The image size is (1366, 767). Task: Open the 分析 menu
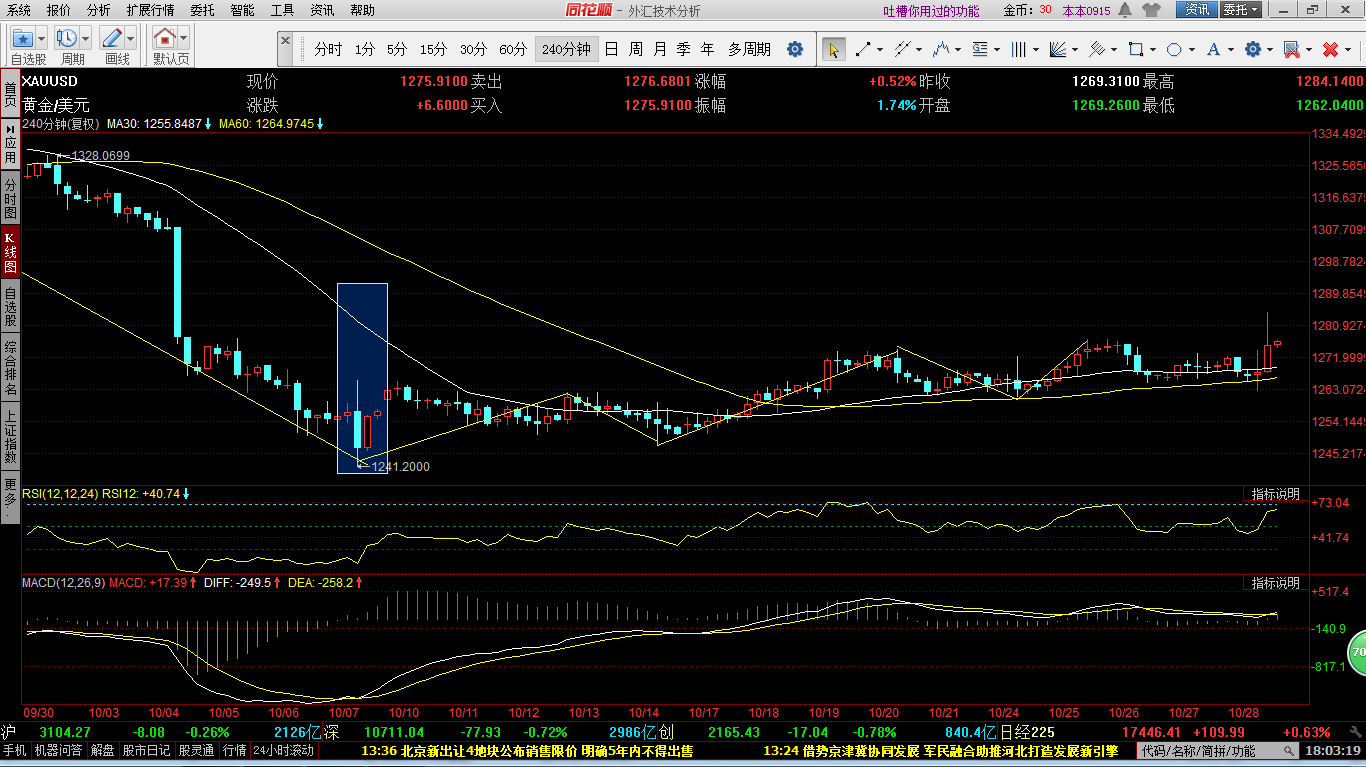click(99, 10)
